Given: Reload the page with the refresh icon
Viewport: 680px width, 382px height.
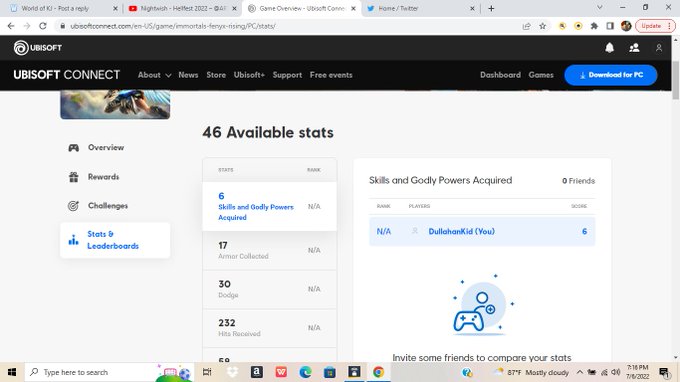Looking at the screenshot, I should [42, 26].
